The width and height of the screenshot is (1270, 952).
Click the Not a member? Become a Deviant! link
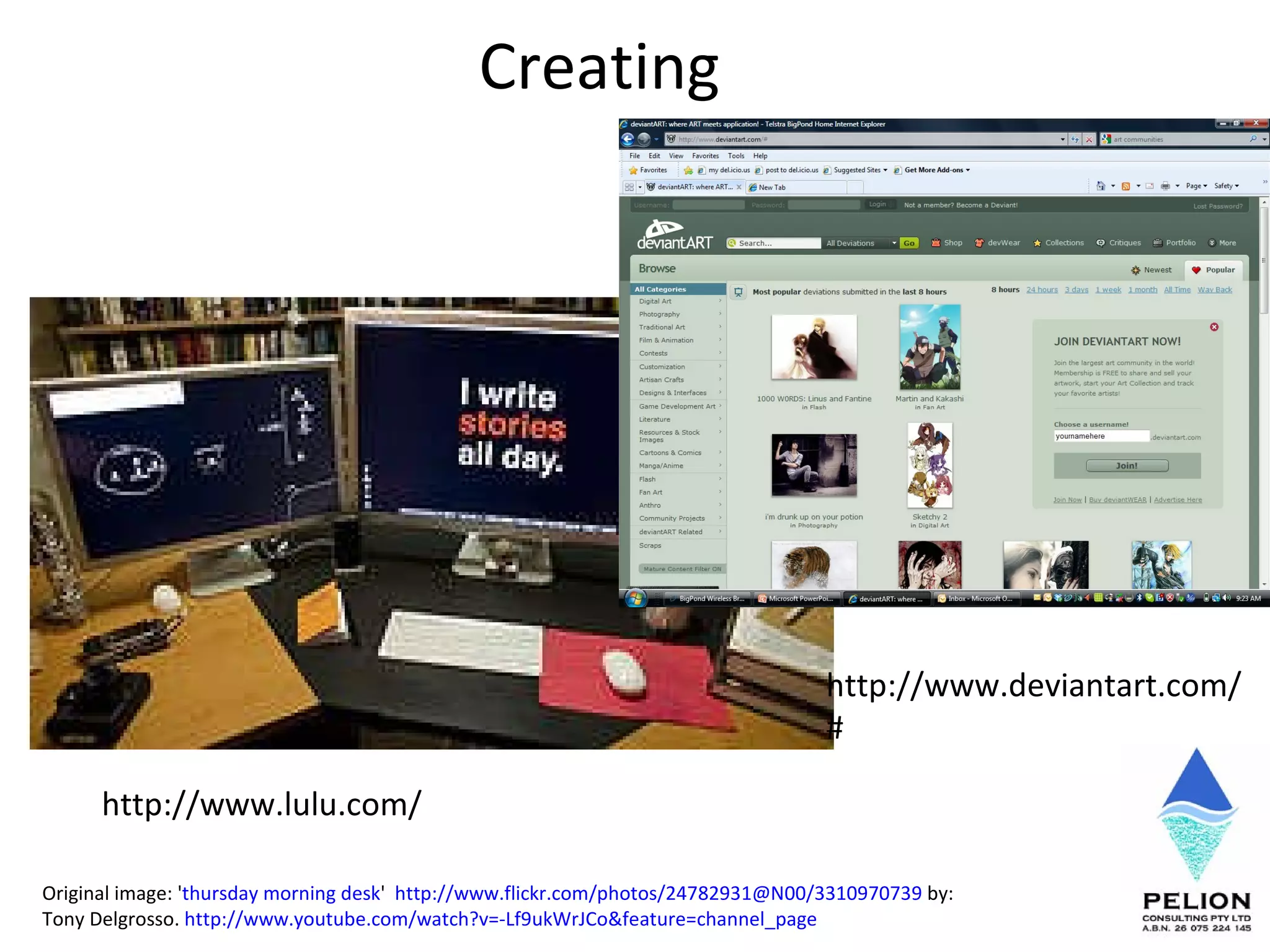[x=961, y=205]
